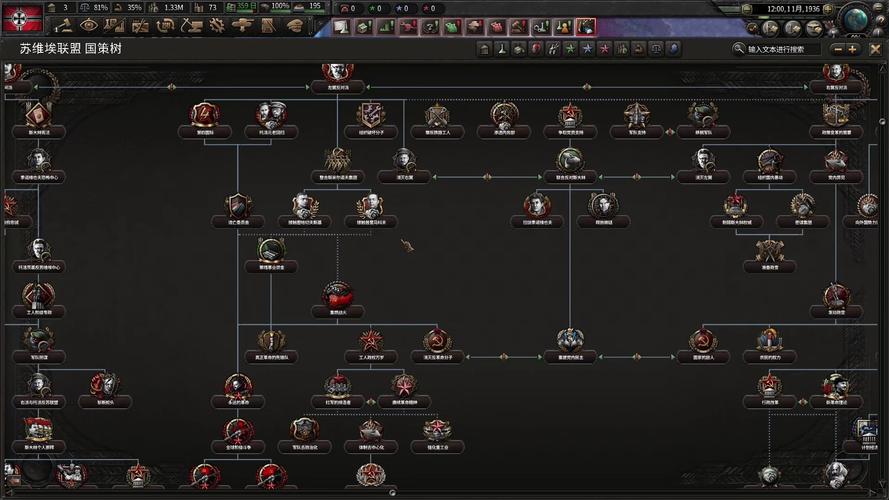The width and height of the screenshot is (889, 500).
Task: Select the plain red star focus
Action: (371, 341)
